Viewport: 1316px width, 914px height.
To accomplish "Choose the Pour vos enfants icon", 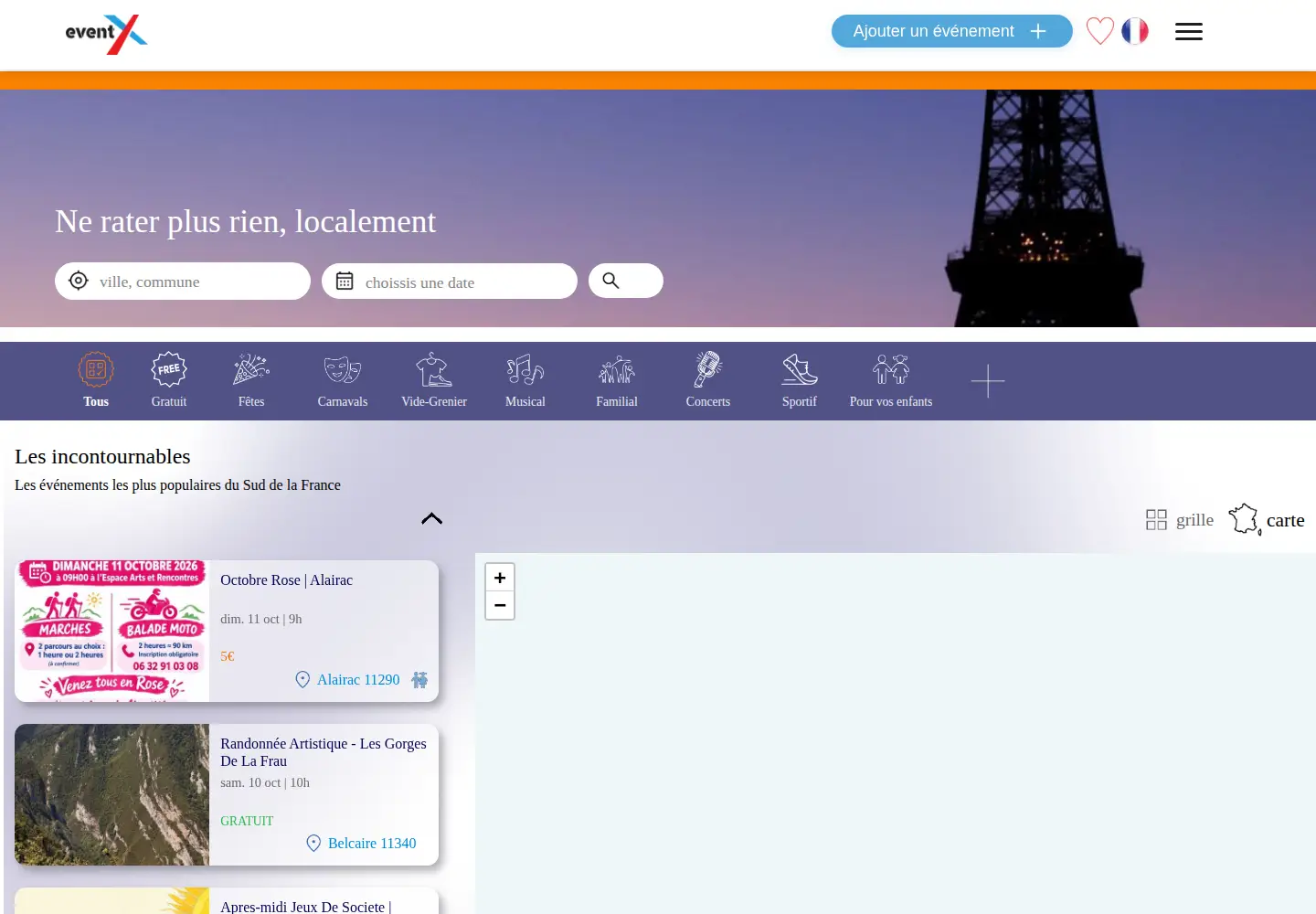I will click(x=891, y=370).
